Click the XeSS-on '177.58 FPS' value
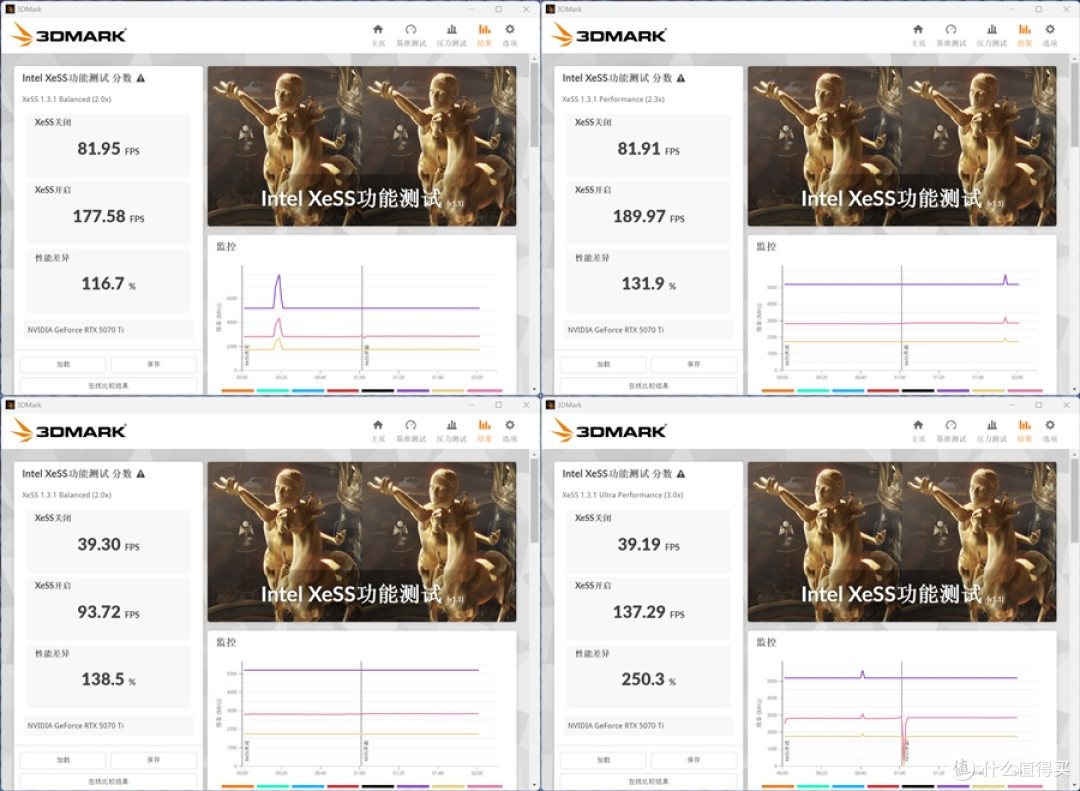The width and height of the screenshot is (1080, 791). coord(109,216)
